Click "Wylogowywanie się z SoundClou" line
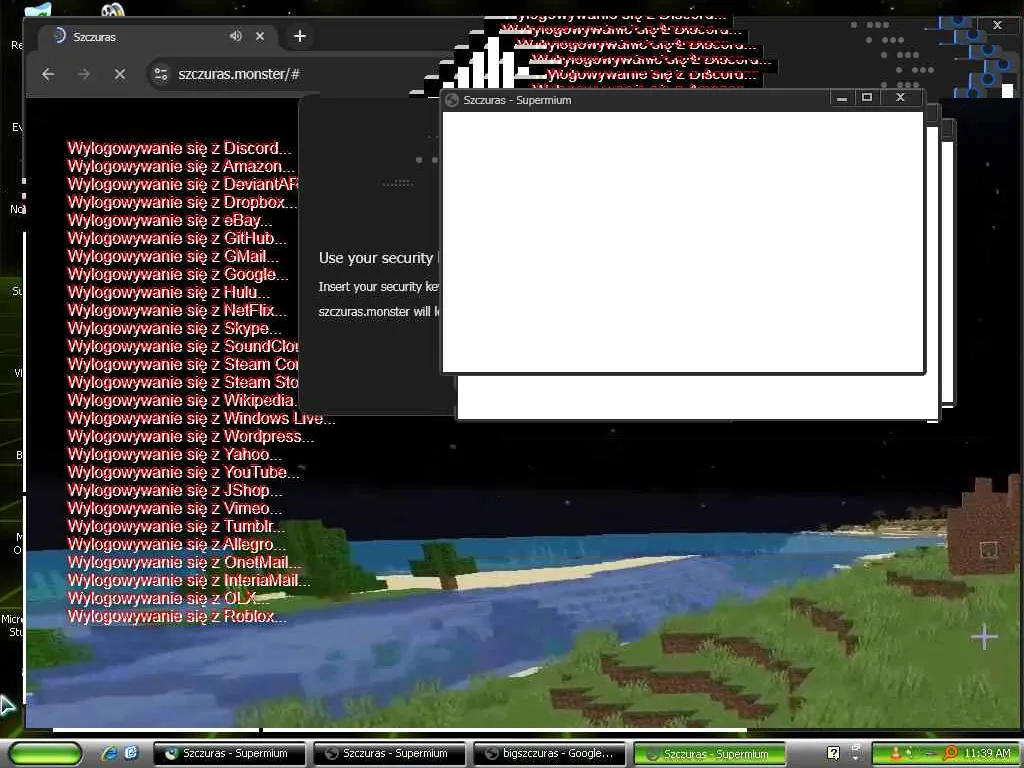This screenshot has width=1024, height=768. point(183,346)
